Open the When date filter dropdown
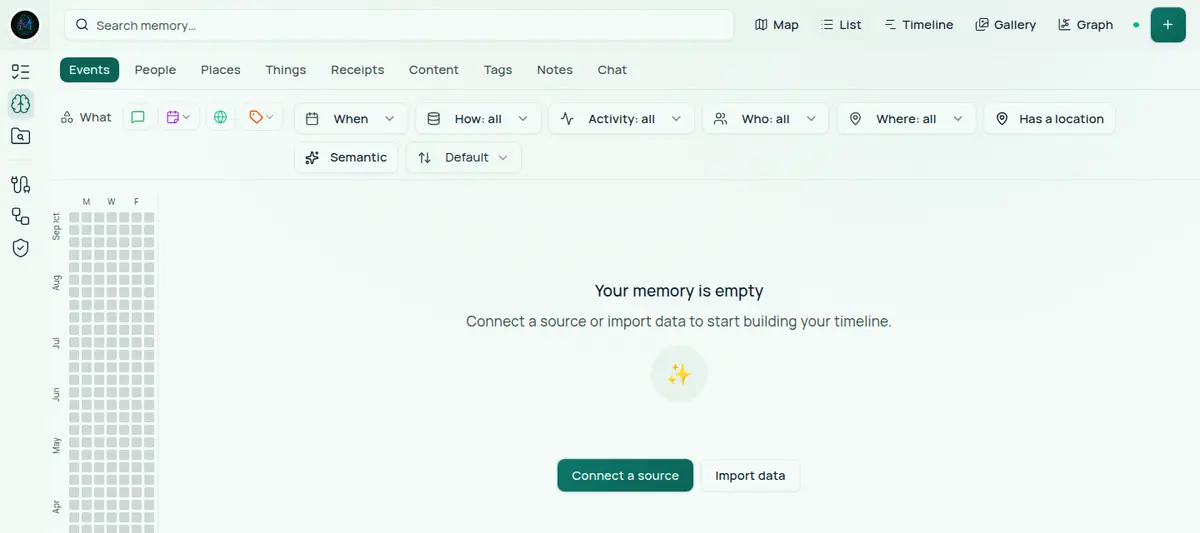The height and width of the screenshot is (533, 1200). click(351, 118)
